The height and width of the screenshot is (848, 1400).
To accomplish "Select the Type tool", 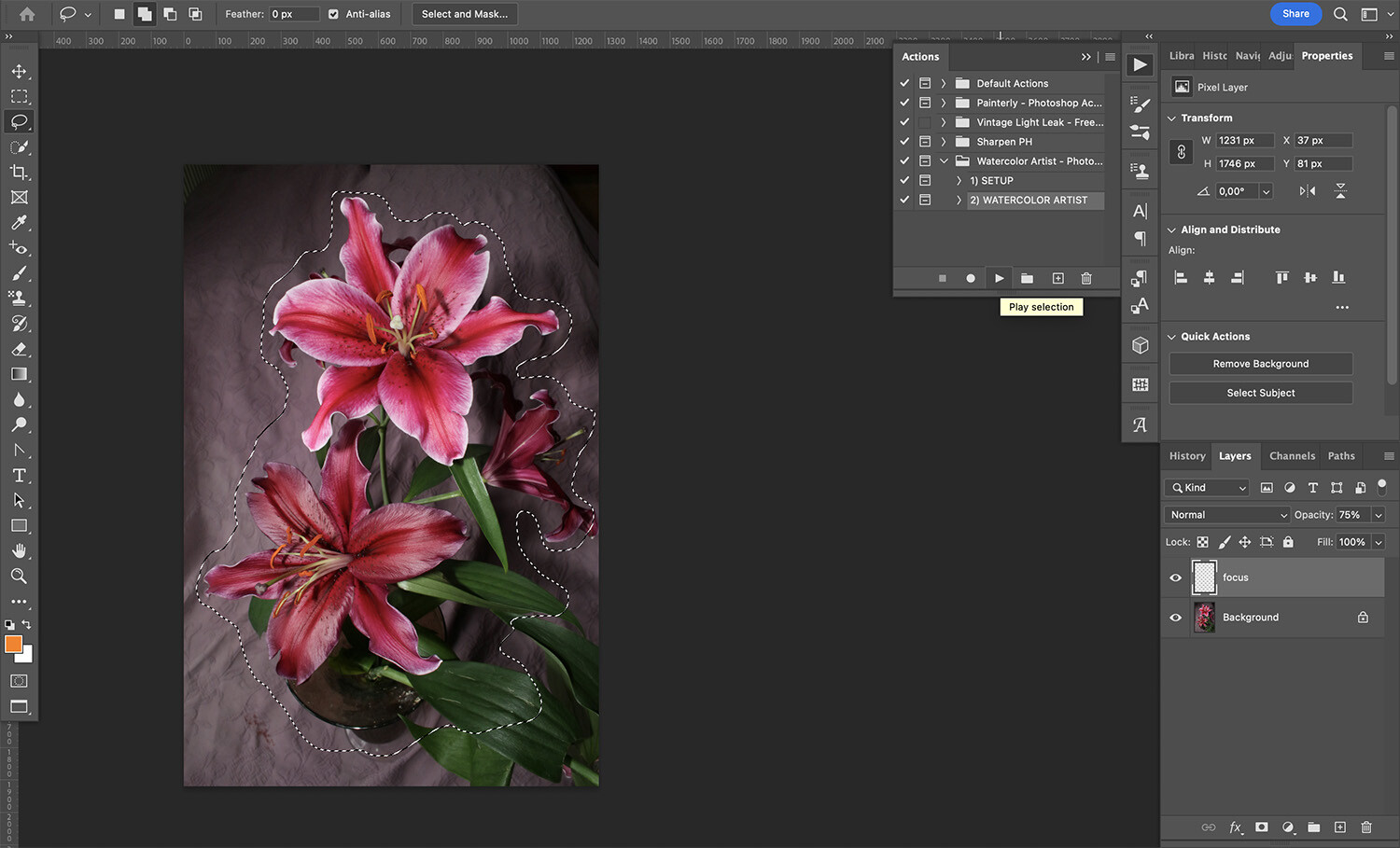I will [19, 475].
